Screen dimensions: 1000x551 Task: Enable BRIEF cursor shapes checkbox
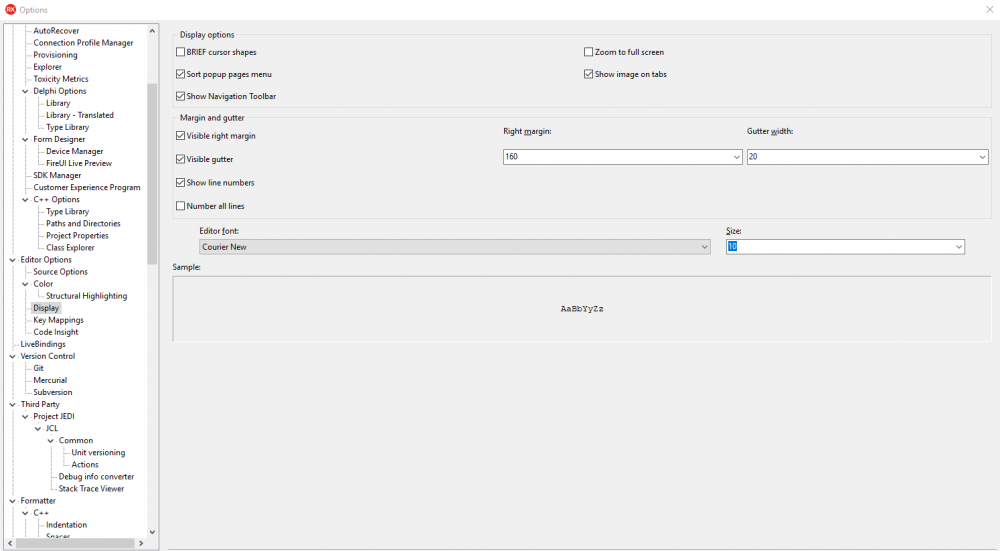[180, 52]
